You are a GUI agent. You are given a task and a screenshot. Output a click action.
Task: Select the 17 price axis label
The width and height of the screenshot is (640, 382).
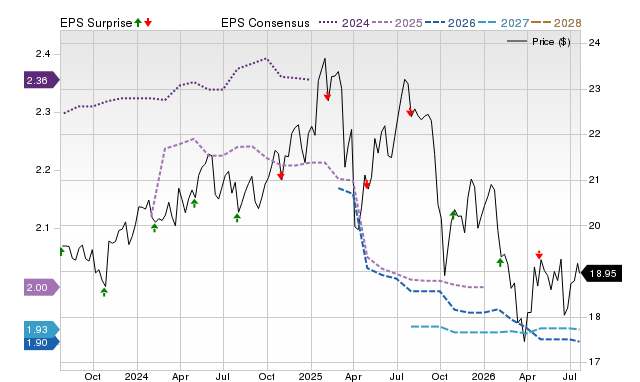click(x=594, y=362)
